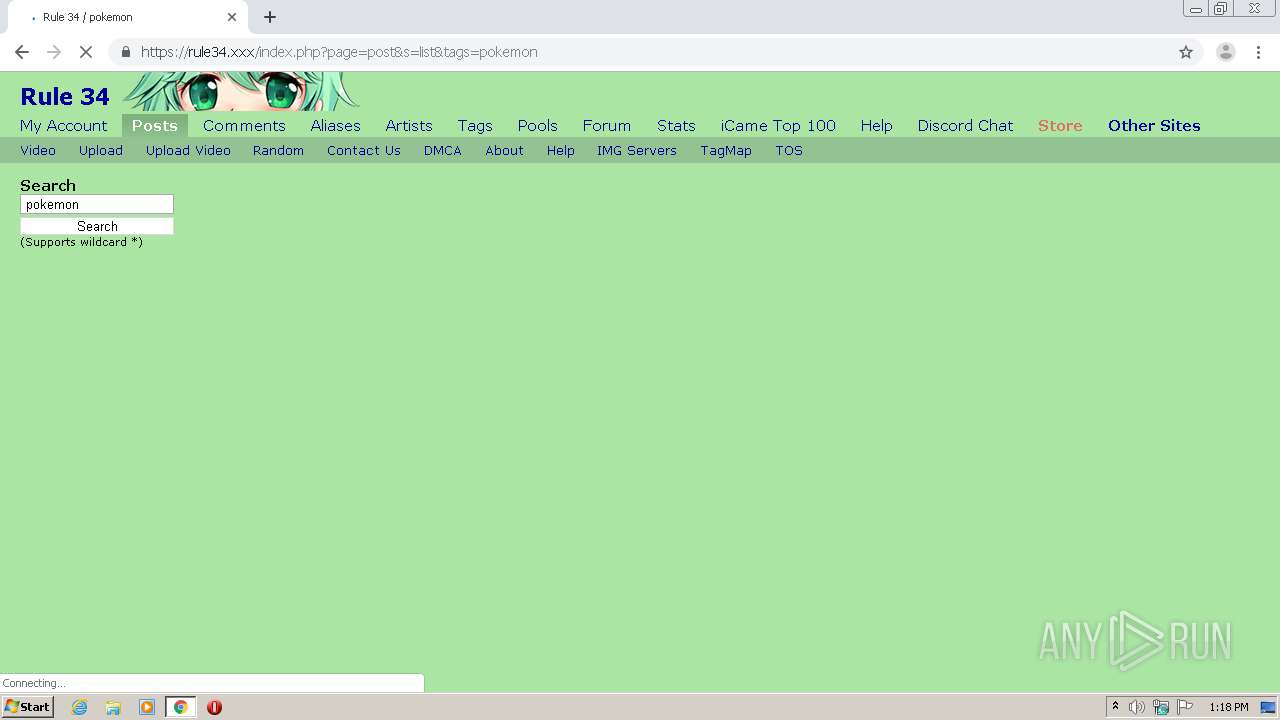View the Stats page

tap(676, 126)
